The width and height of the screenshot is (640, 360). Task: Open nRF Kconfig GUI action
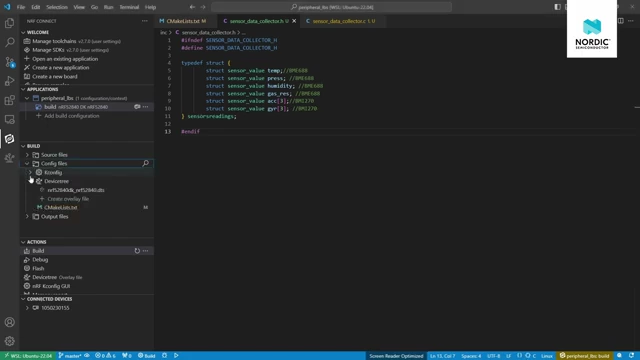tap(51, 286)
